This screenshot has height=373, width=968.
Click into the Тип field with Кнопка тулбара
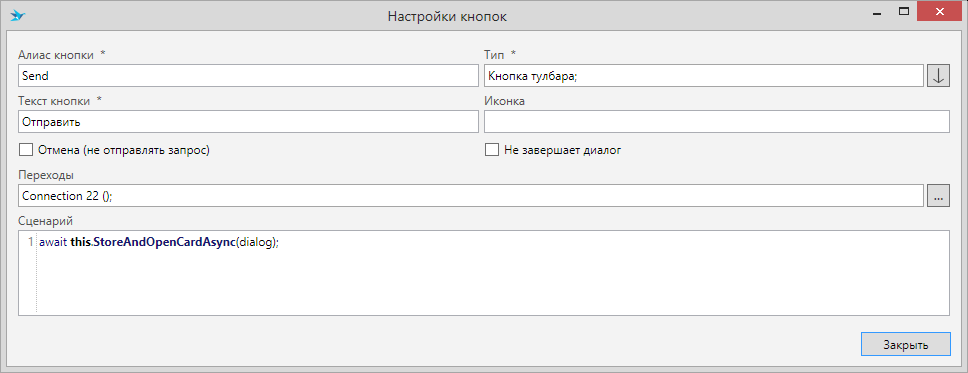tap(704, 77)
